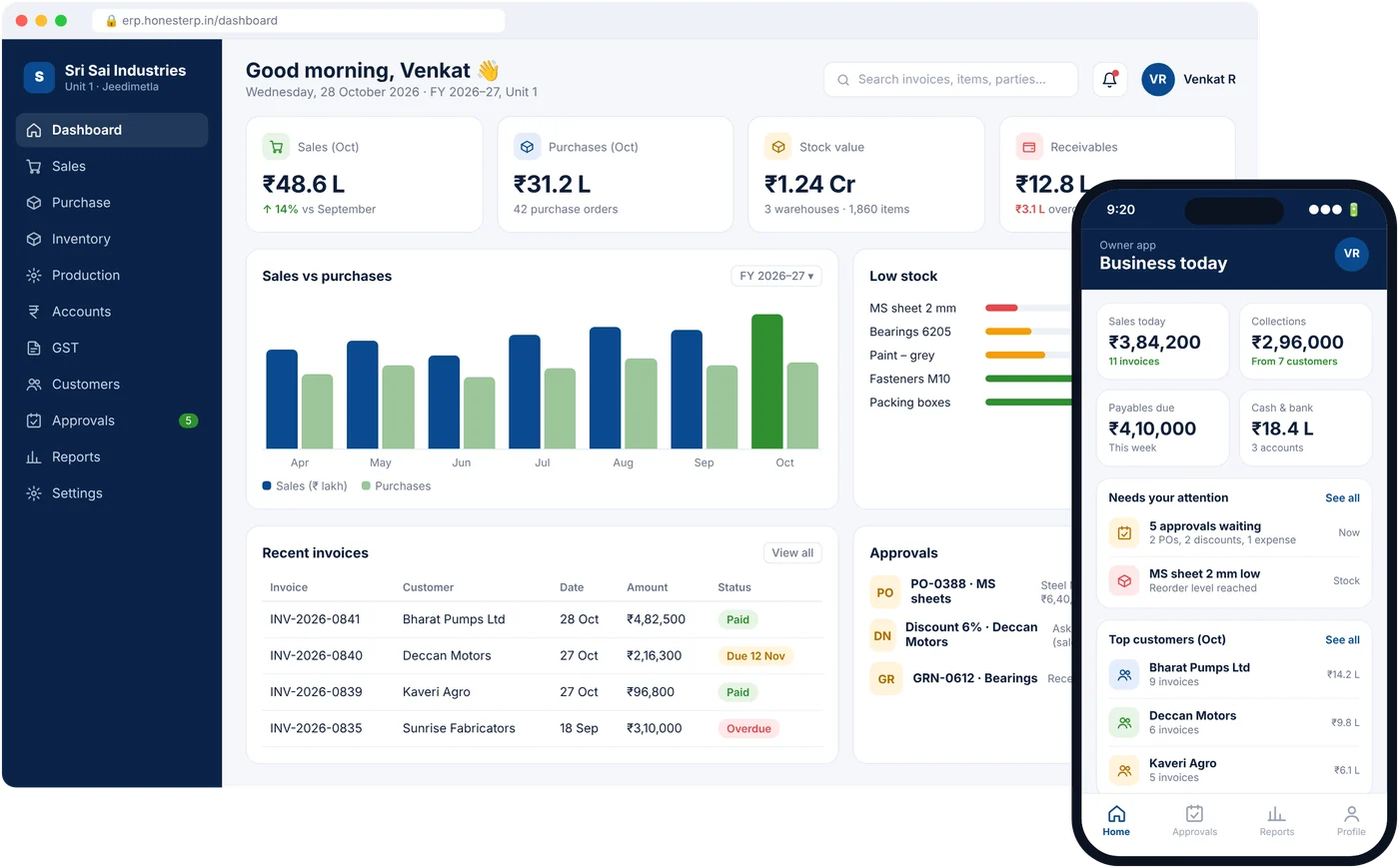Tap the Deccan Motors customer icon on phone
Viewport: 1399px width, 868px height.
pos(1124,722)
